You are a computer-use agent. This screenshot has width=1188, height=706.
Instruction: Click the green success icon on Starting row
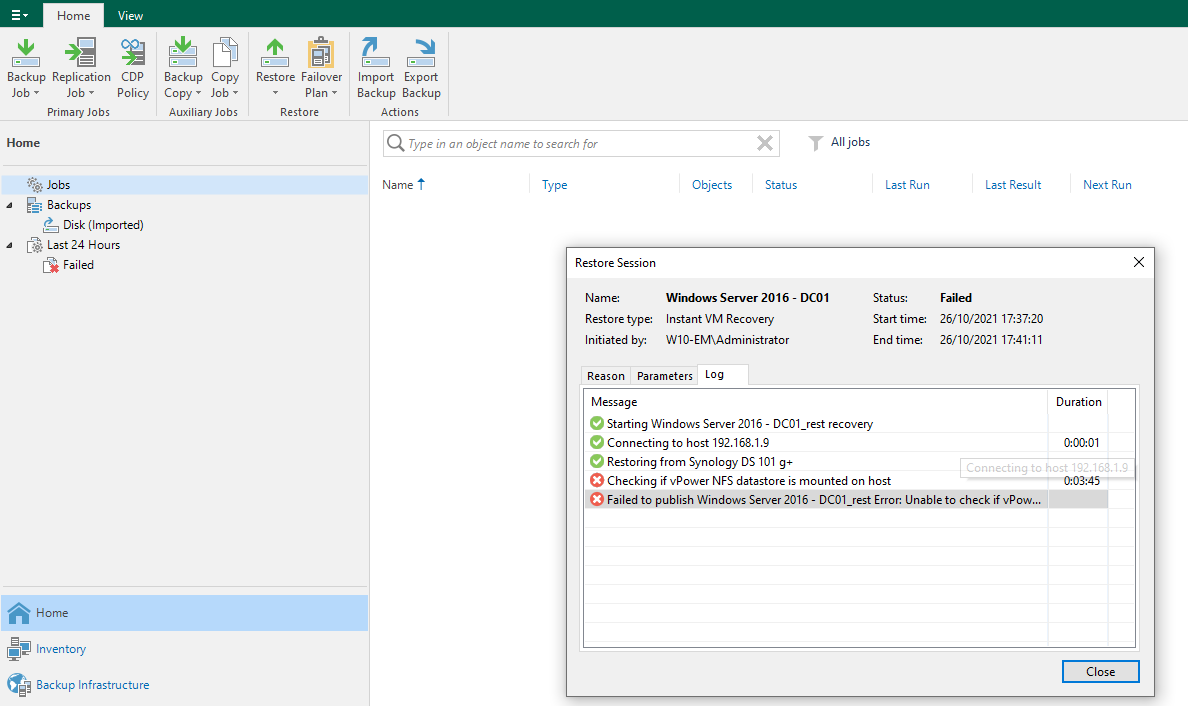tap(597, 423)
